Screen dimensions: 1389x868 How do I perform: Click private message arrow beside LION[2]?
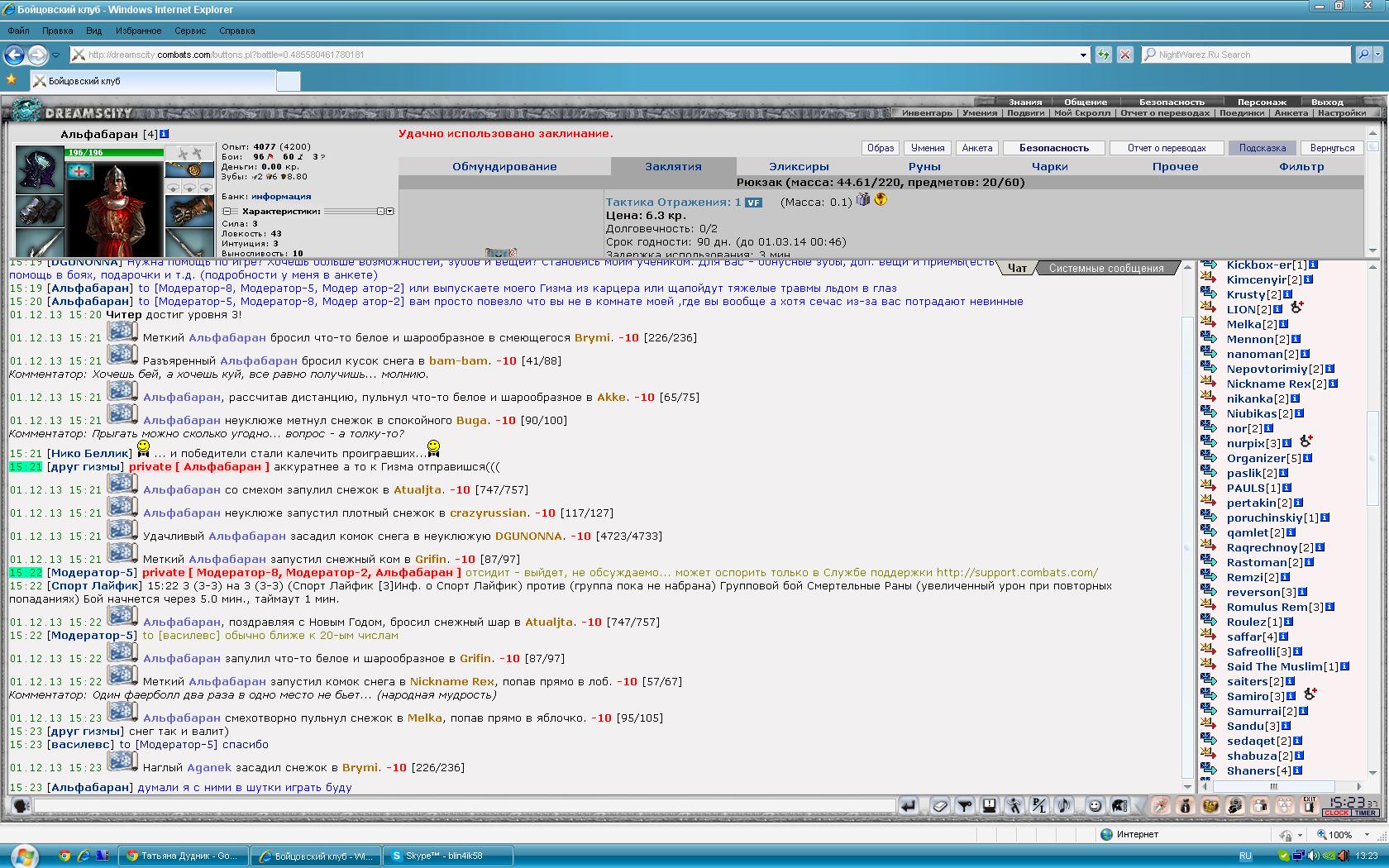(1209, 309)
